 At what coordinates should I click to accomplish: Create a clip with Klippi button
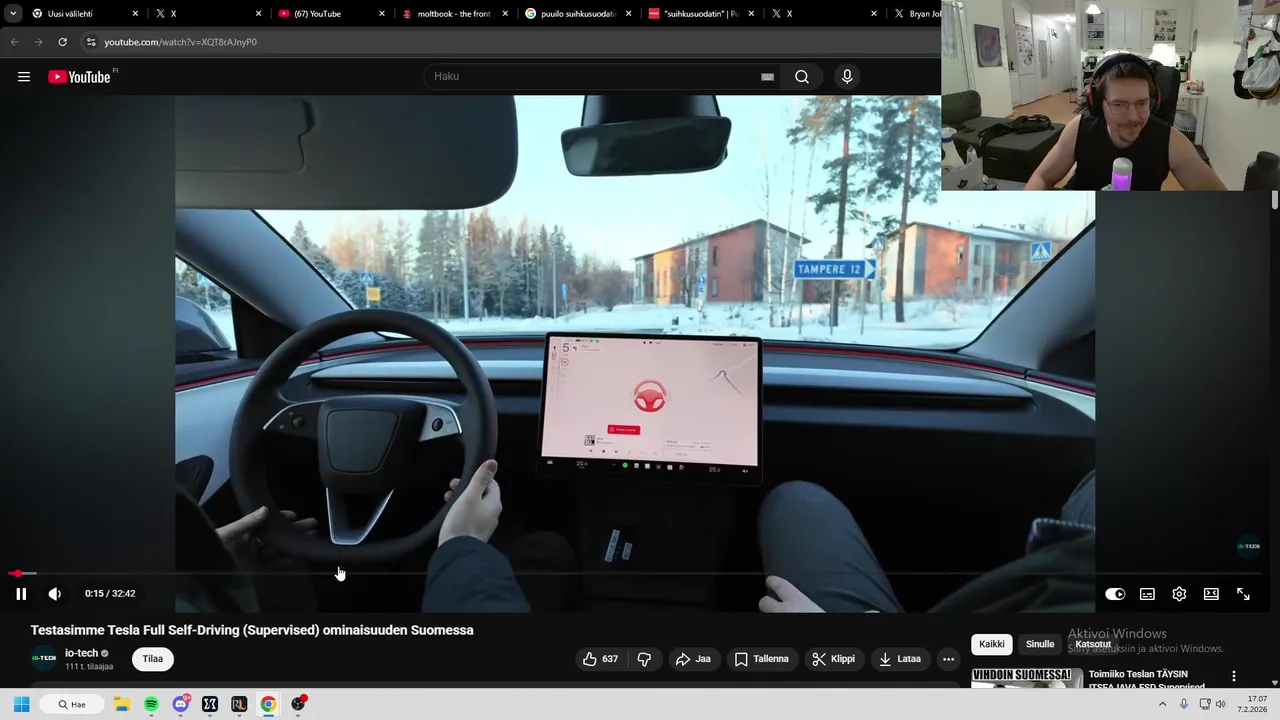coord(834,659)
